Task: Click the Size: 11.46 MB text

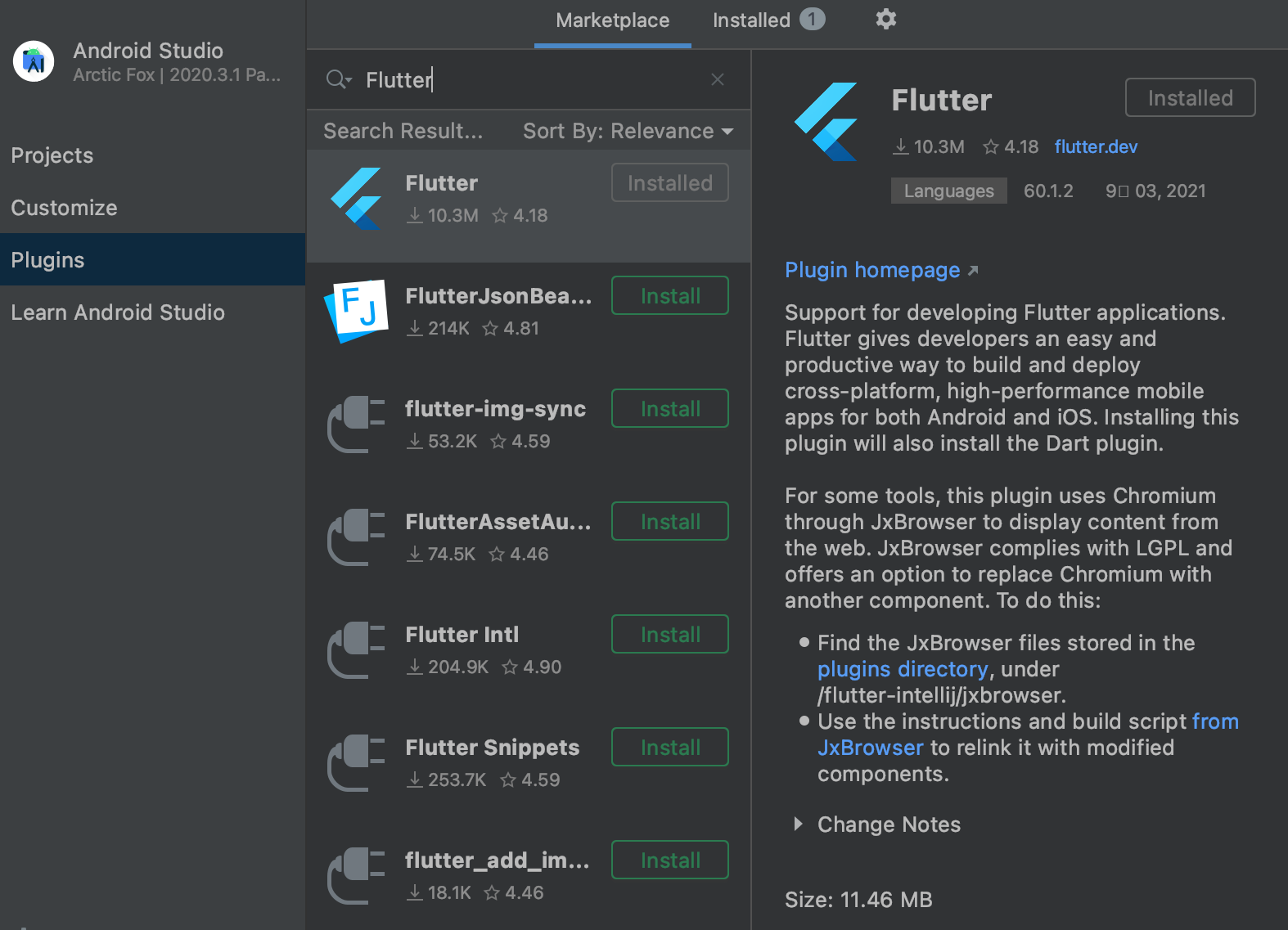Action: (858, 900)
